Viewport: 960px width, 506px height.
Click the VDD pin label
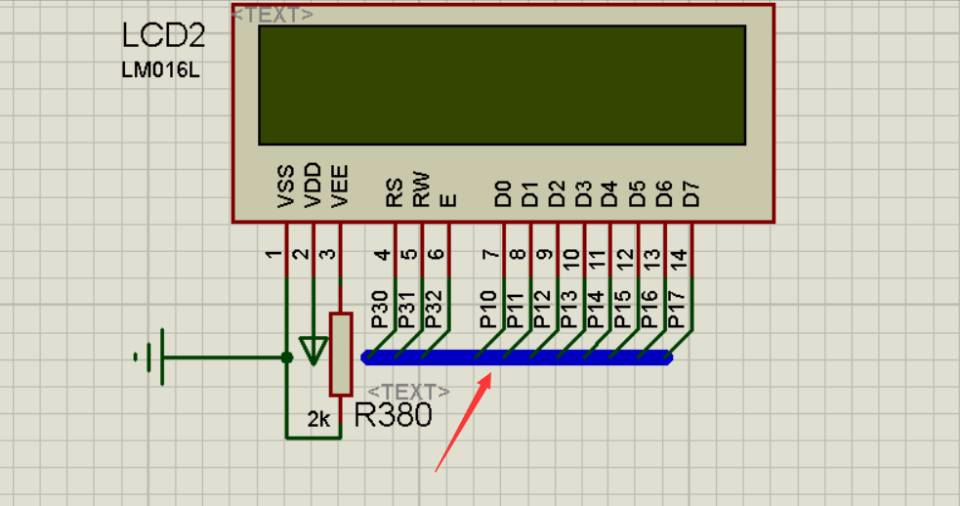pyautogui.click(x=313, y=184)
